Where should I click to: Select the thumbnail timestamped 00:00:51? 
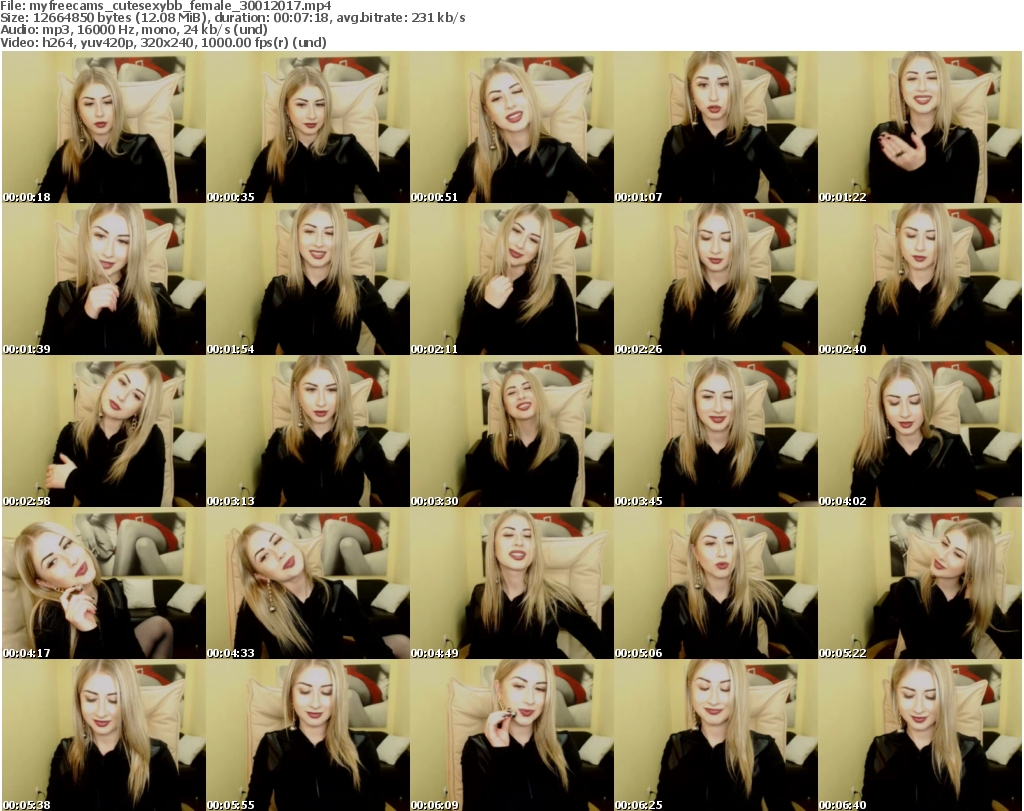(x=511, y=127)
